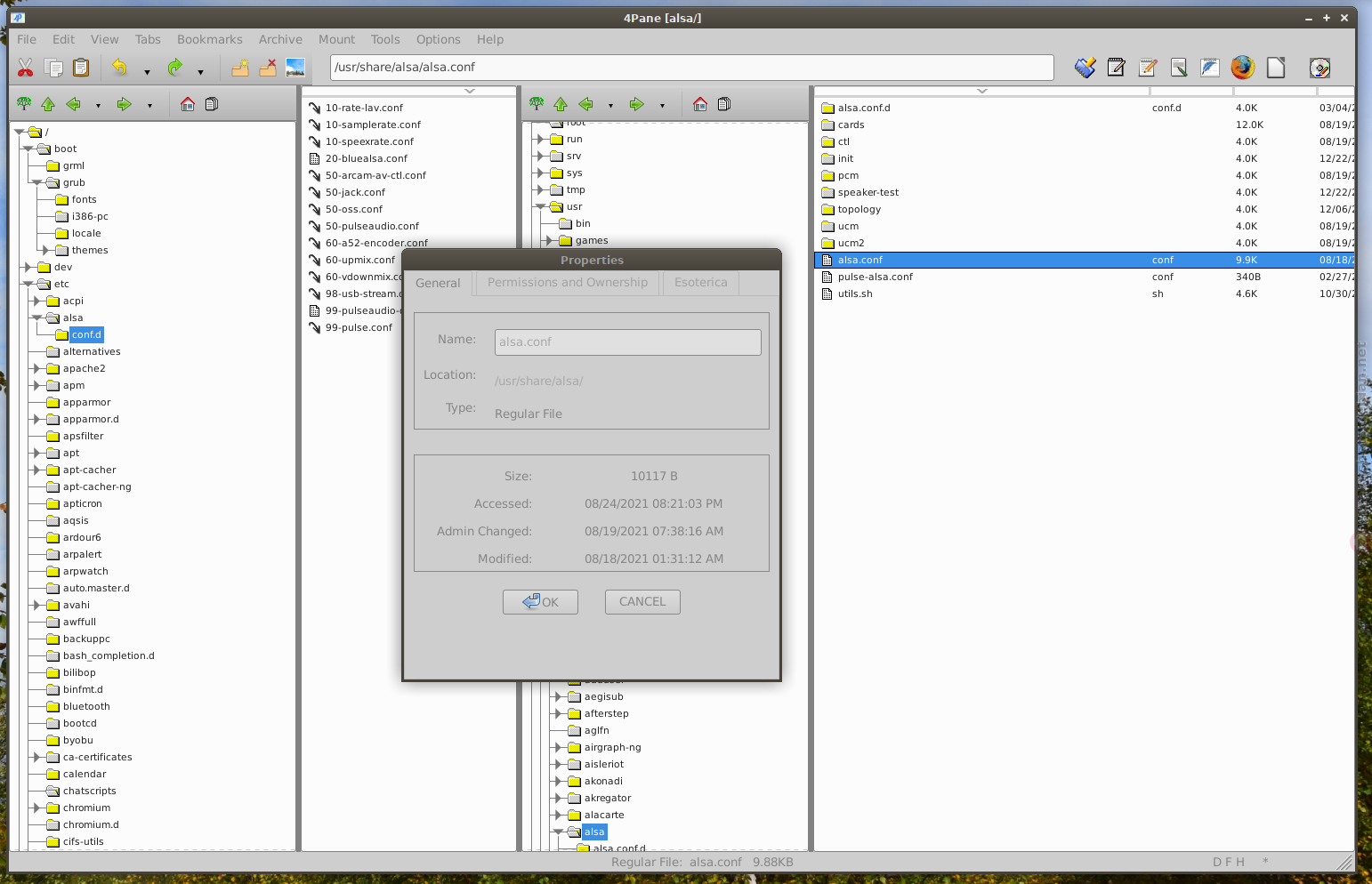Open the Mount menu
1372x884 pixels.
[x=336, y=39]
